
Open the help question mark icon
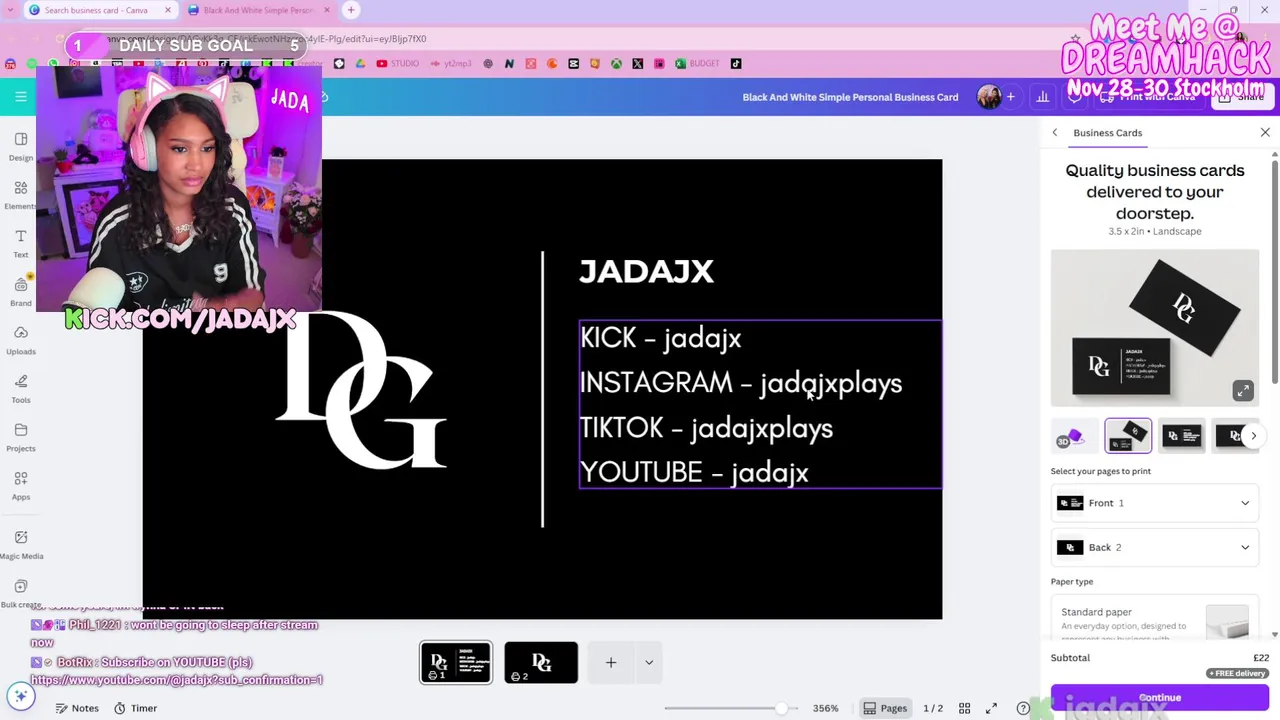coord(1023,708)
